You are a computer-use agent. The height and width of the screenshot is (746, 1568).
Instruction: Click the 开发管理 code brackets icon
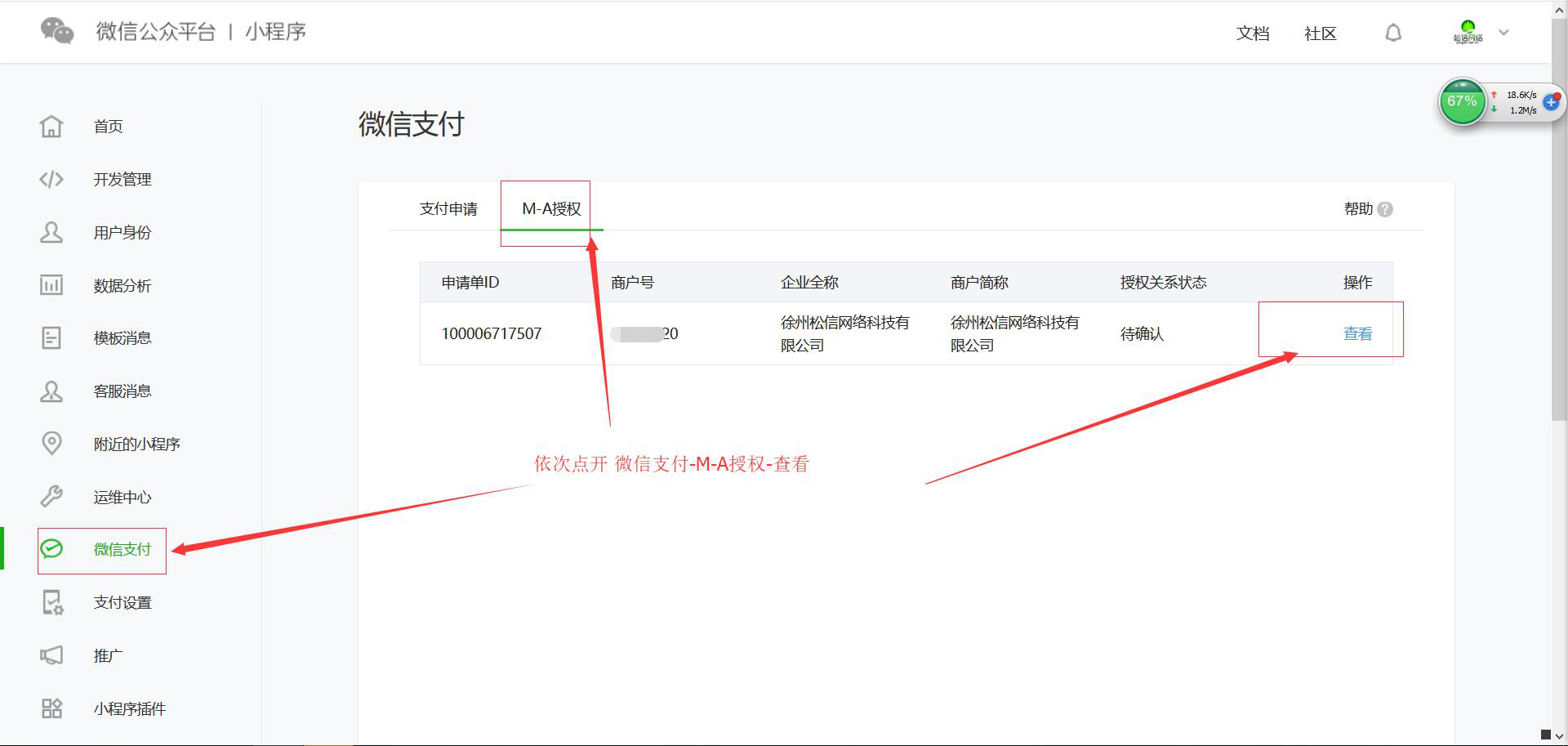coord(51,179)
